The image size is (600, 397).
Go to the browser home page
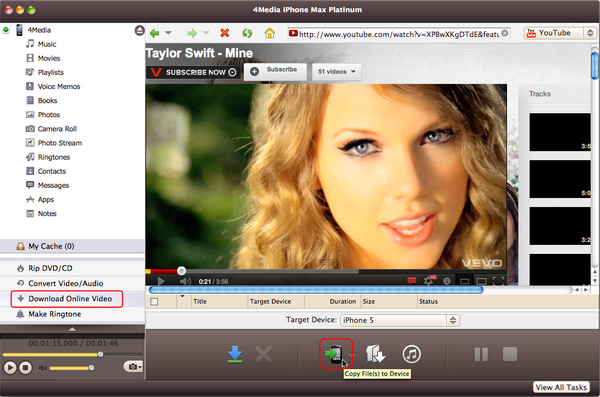click(270, 33)
